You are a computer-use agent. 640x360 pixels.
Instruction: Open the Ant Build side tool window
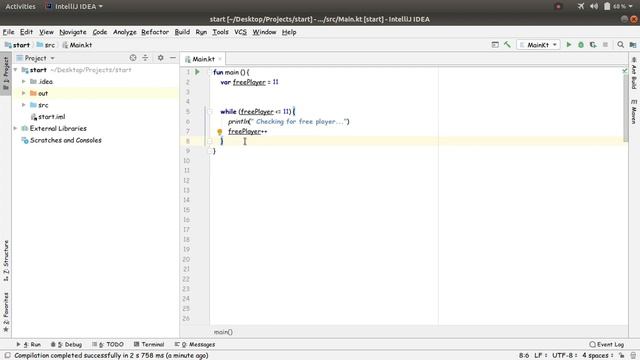(x=634, y=73)
